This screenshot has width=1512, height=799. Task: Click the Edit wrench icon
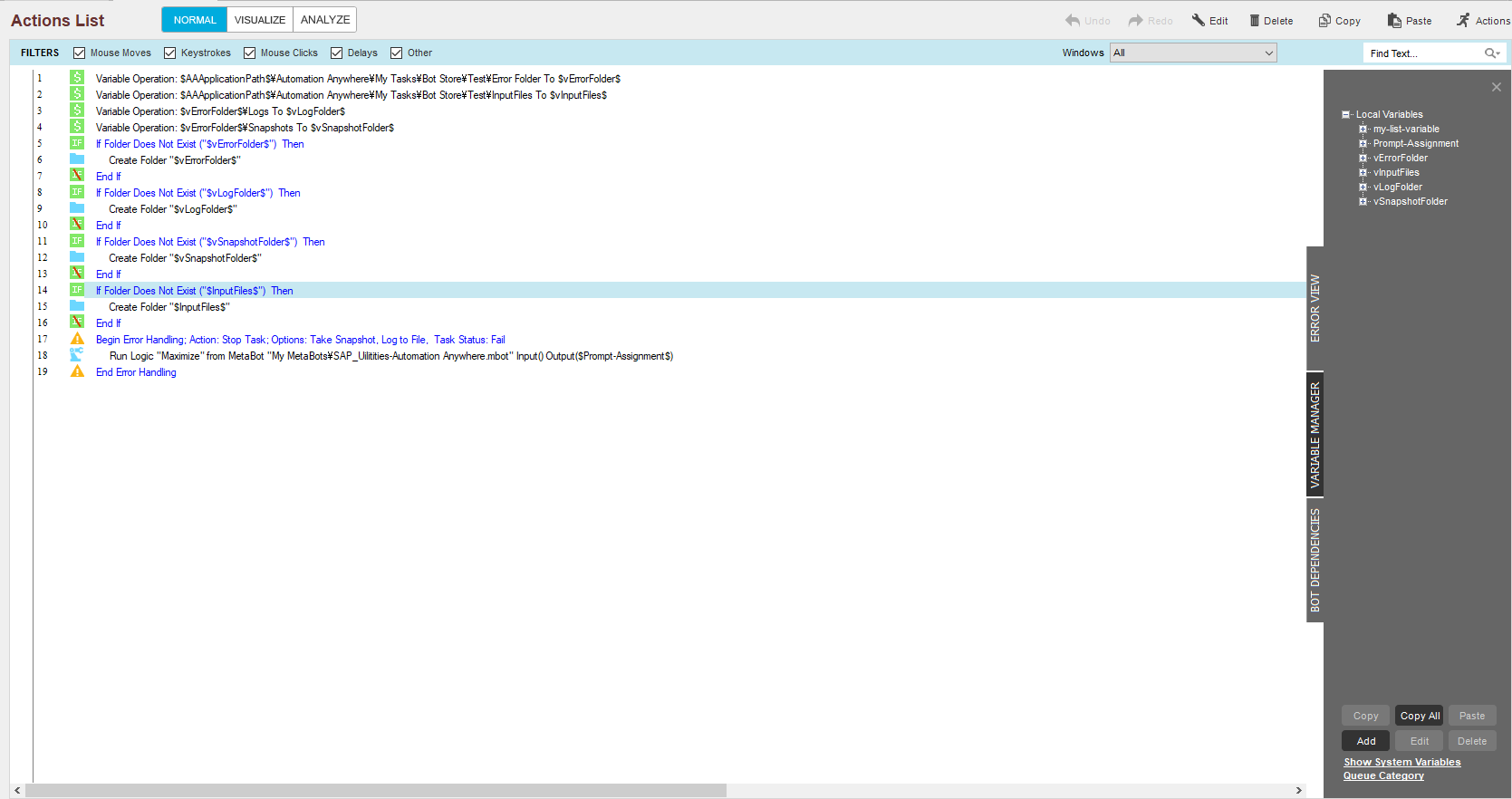pyautogui.click(x=1199, y=20)
